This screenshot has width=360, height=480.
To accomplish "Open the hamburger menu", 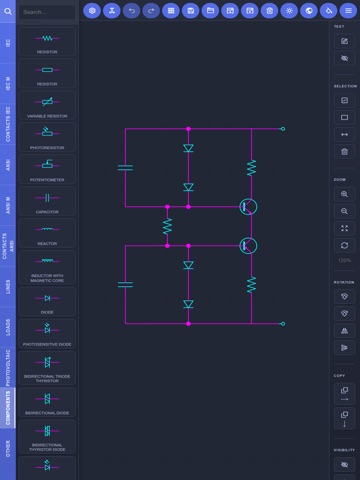I will pyautogui.click(x=348, y=11).
